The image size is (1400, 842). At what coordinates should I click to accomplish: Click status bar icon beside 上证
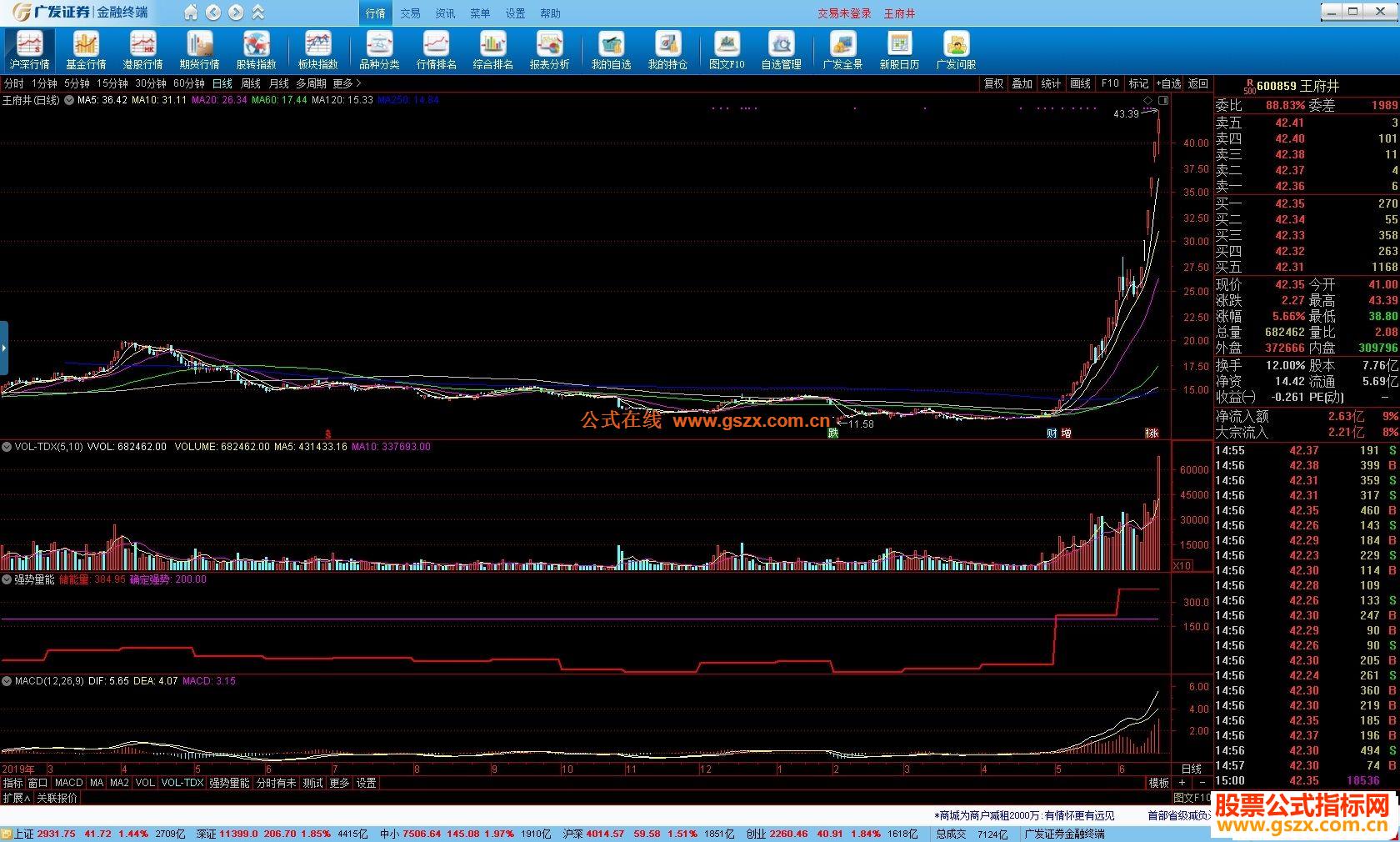pyautogui.click(x=7, y=834)
